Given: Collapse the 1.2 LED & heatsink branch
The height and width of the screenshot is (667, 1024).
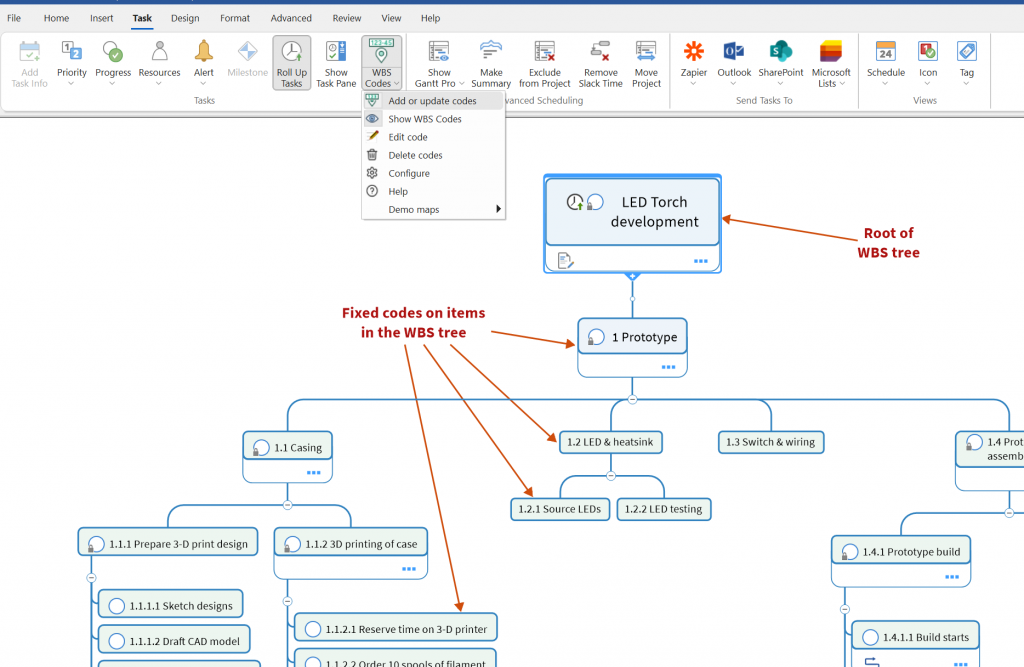Looking at the screenshot, I should [611, 476].
